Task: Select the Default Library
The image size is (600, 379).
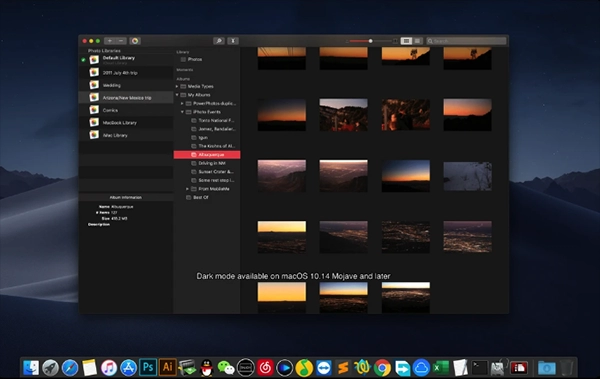Action: pyautogui.click(x=126, y=60)
